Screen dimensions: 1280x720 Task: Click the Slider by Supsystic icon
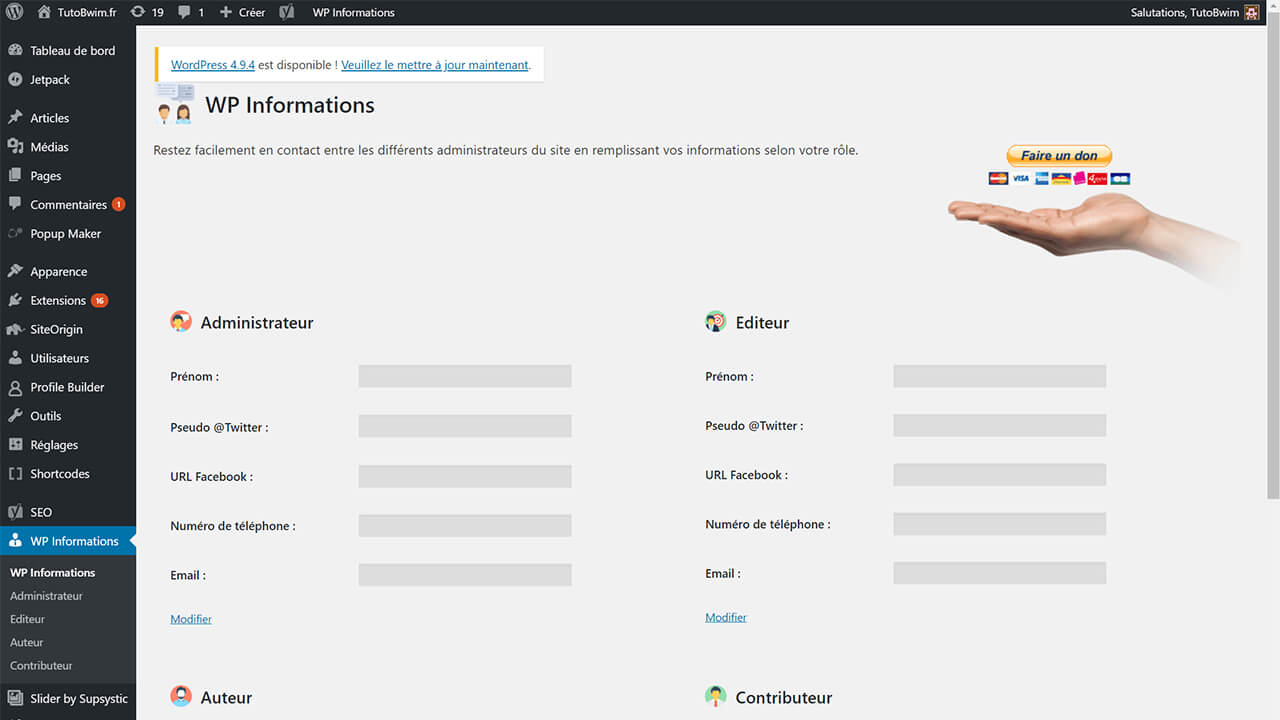[x=15, y=699]
